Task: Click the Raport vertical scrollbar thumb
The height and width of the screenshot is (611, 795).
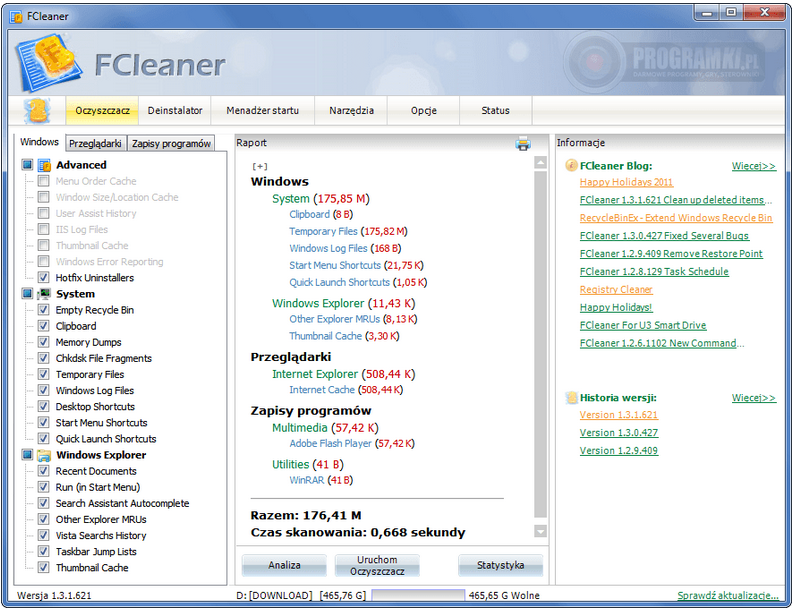Action: pyautogui.click(x=540, y=345)
